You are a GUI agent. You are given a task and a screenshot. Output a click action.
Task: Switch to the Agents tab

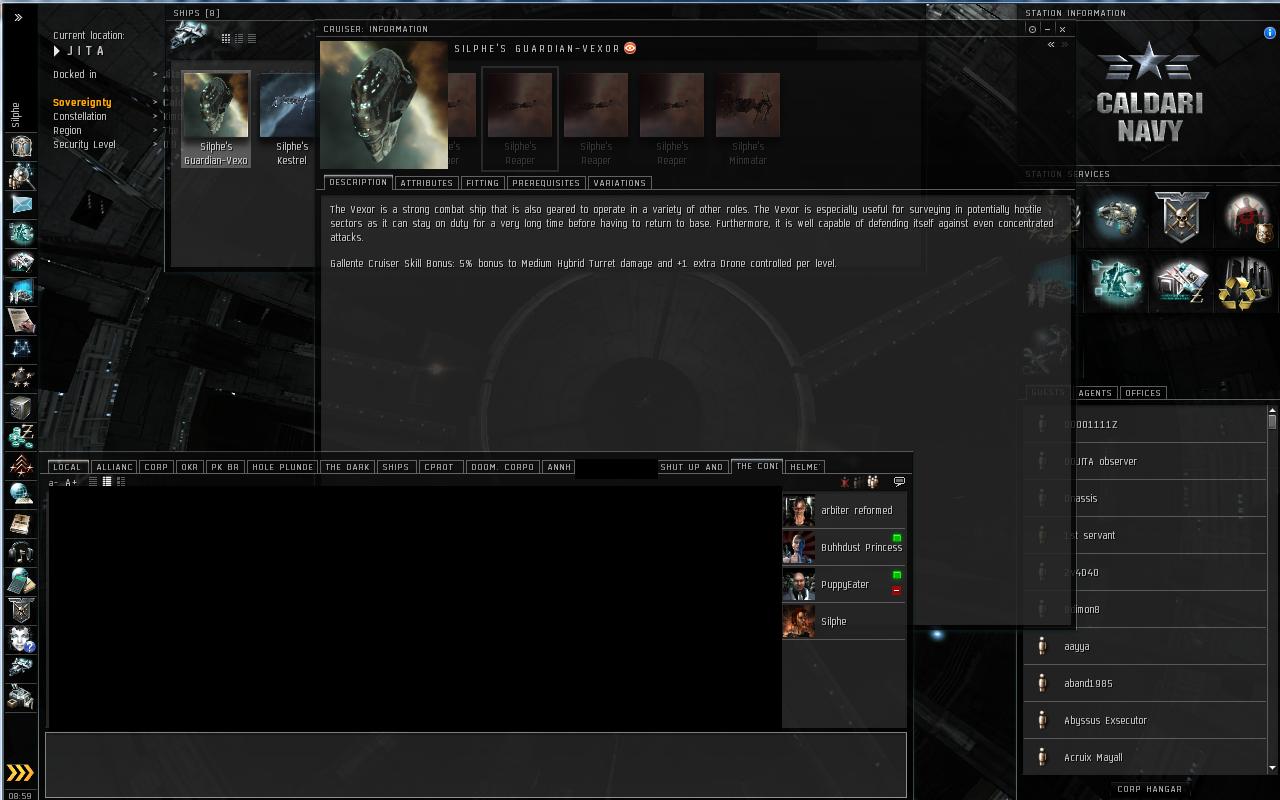coord(1095,393)
